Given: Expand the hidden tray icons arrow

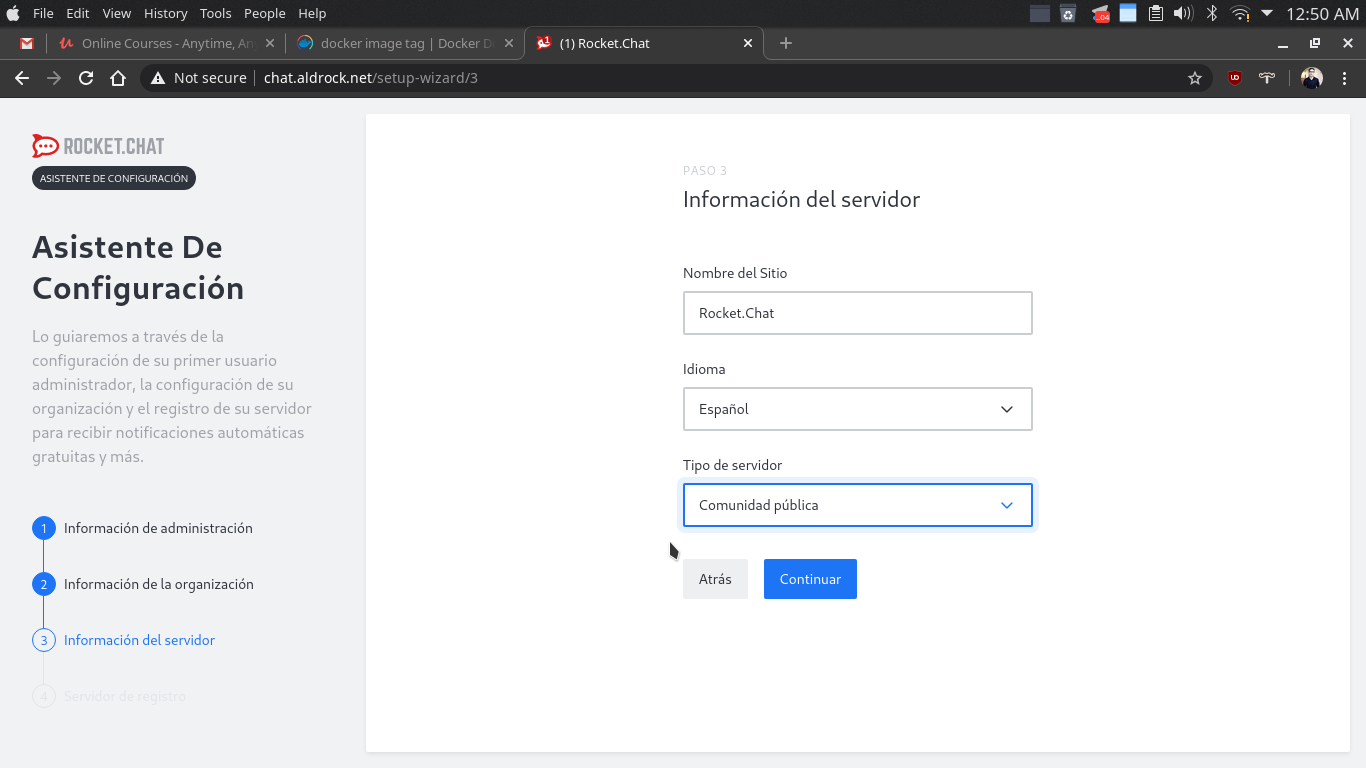Looking at the screenshot, I should tap(1267, 13).
